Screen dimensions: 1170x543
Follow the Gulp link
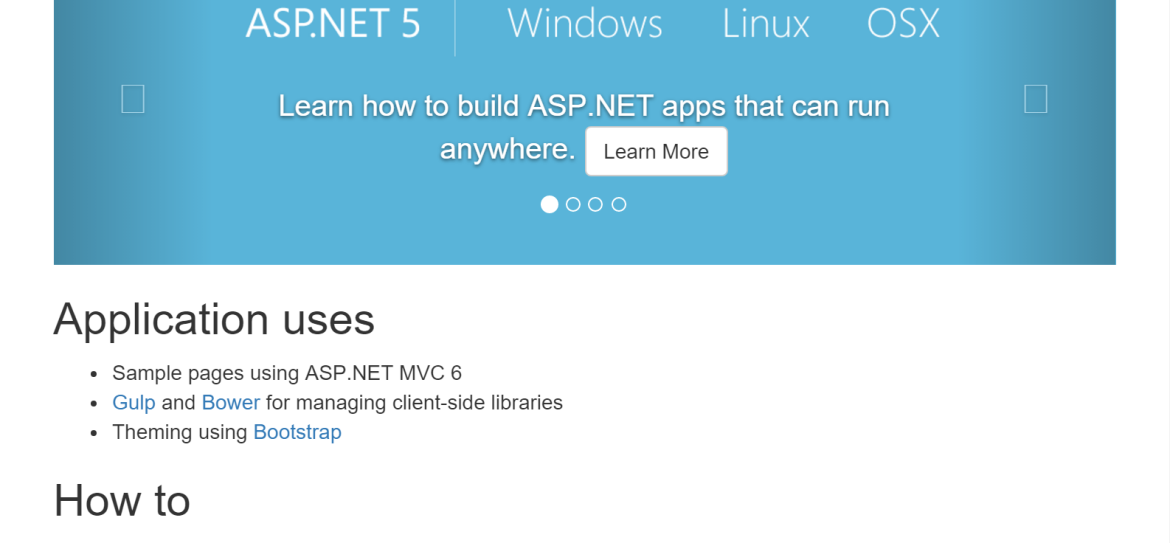134,403
